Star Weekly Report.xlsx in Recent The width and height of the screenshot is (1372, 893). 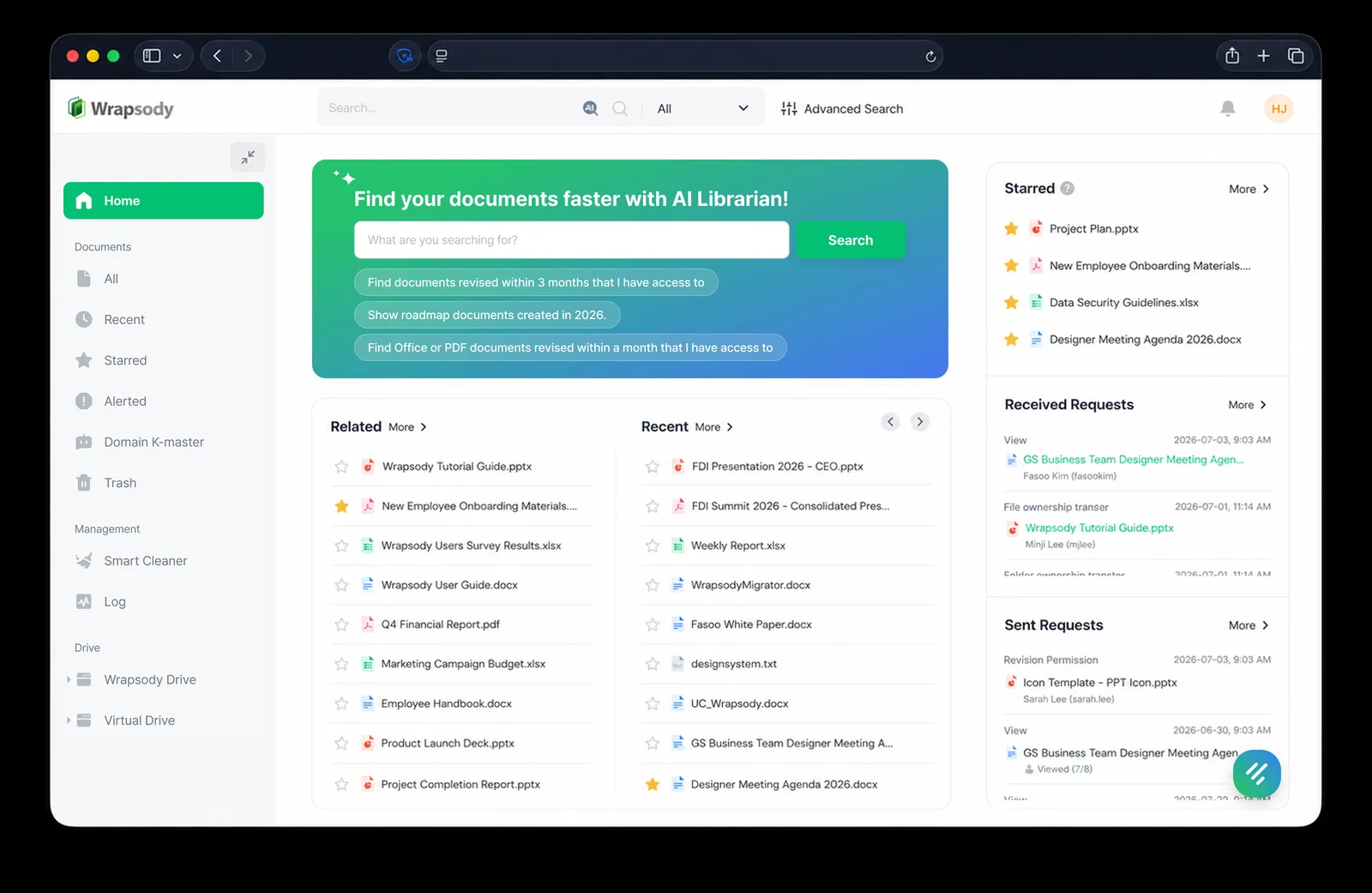tap(653, 546)
